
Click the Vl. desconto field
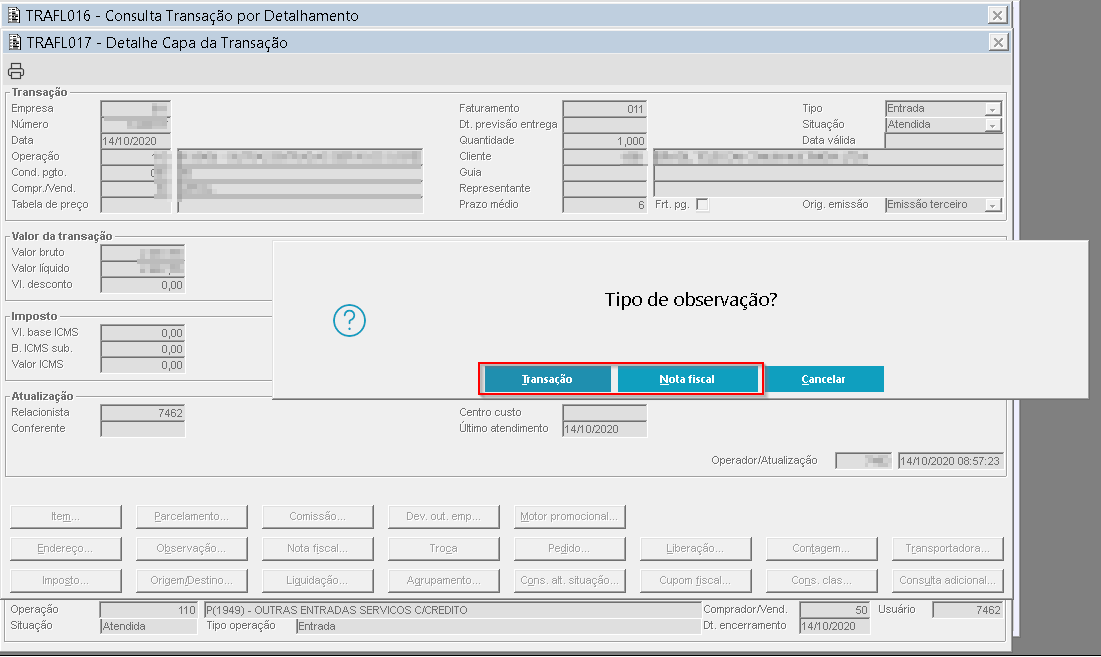coord(143,285)
